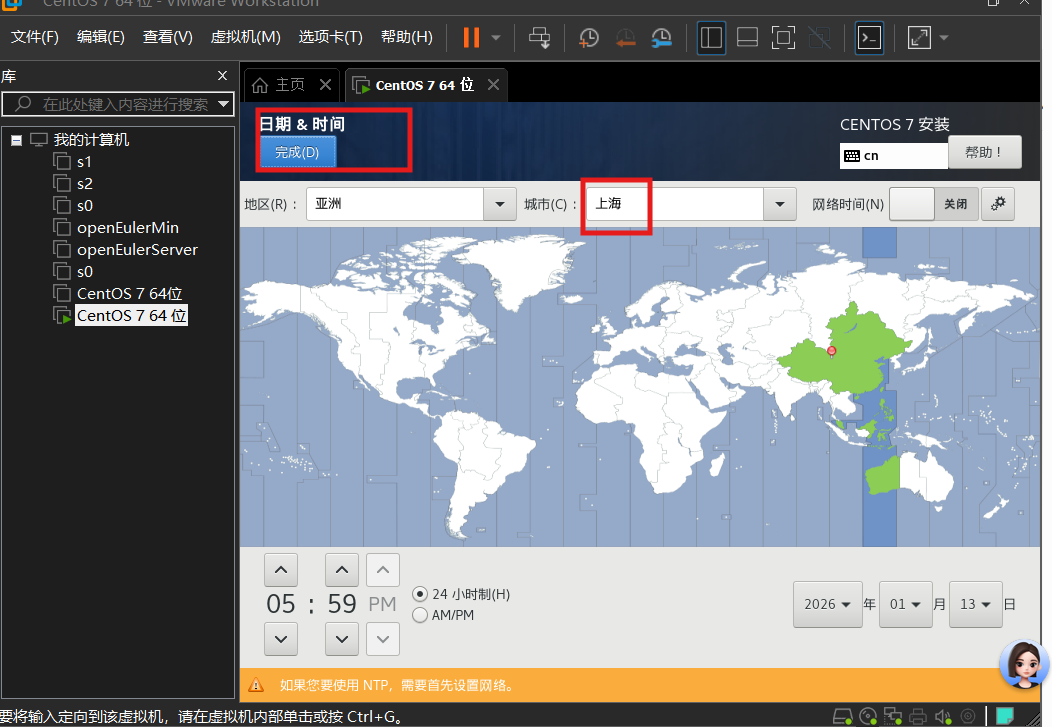Open the 虚拟机(M) menu
The width and height of the screenshot is (1052, 727).
coord(246,37)
